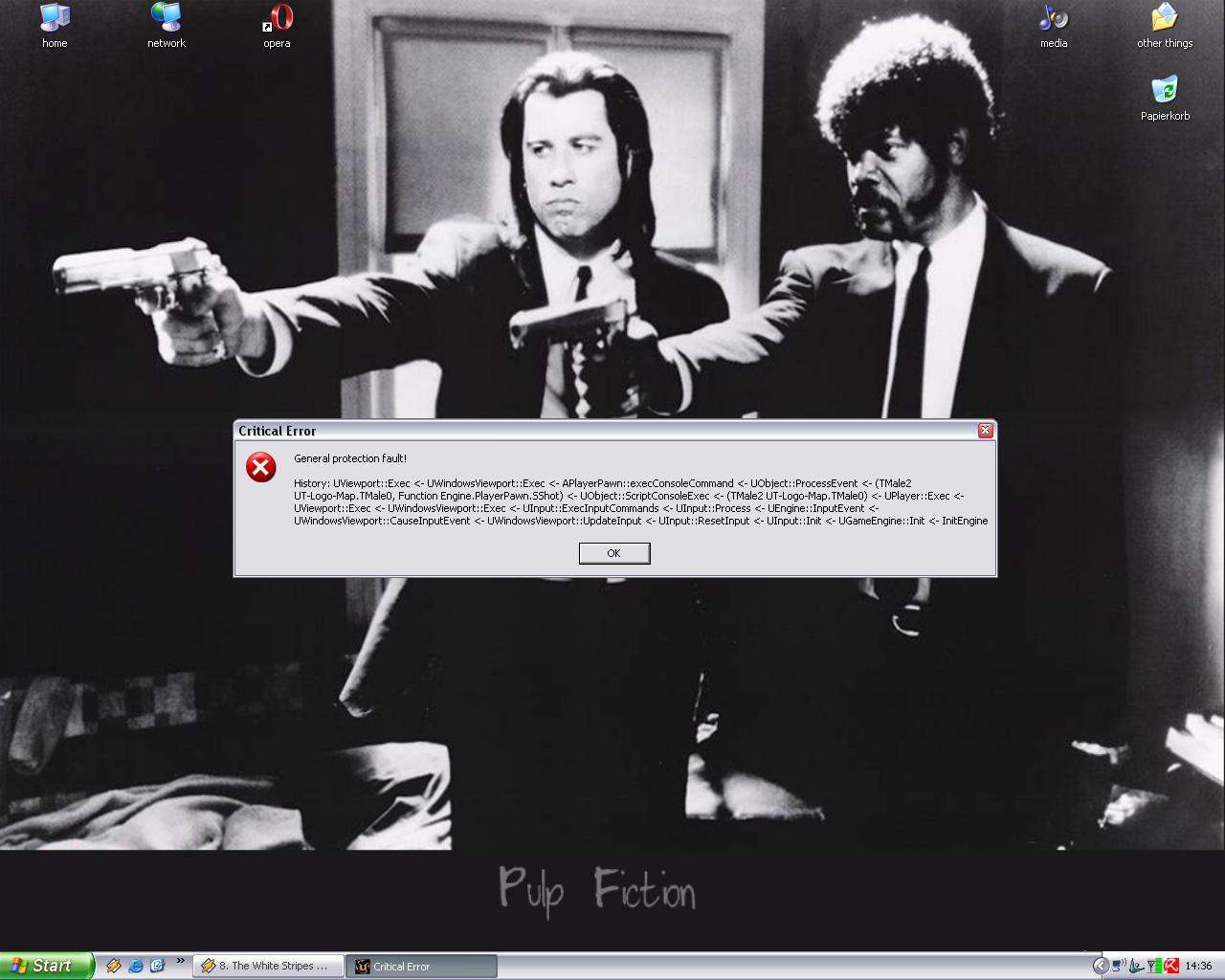This screenshot has height=980, width=1225.
Task: Launch Winamp from the Quick Launch bar
Action: coord(113,966)
